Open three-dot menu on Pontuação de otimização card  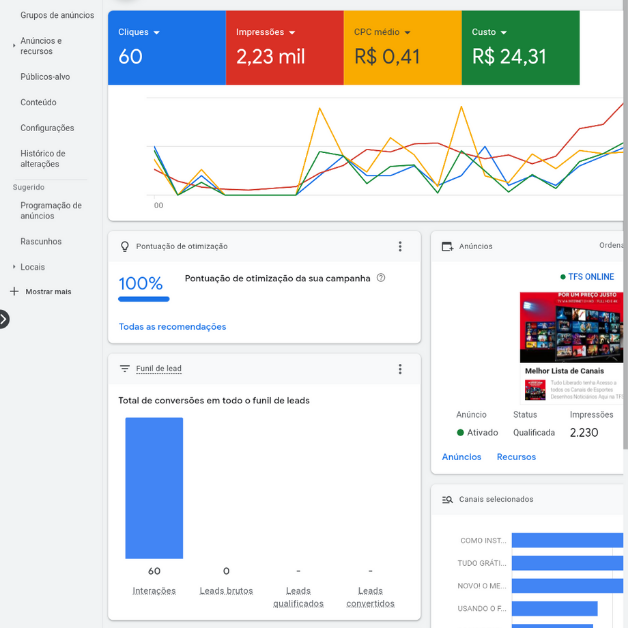point(400,246)
